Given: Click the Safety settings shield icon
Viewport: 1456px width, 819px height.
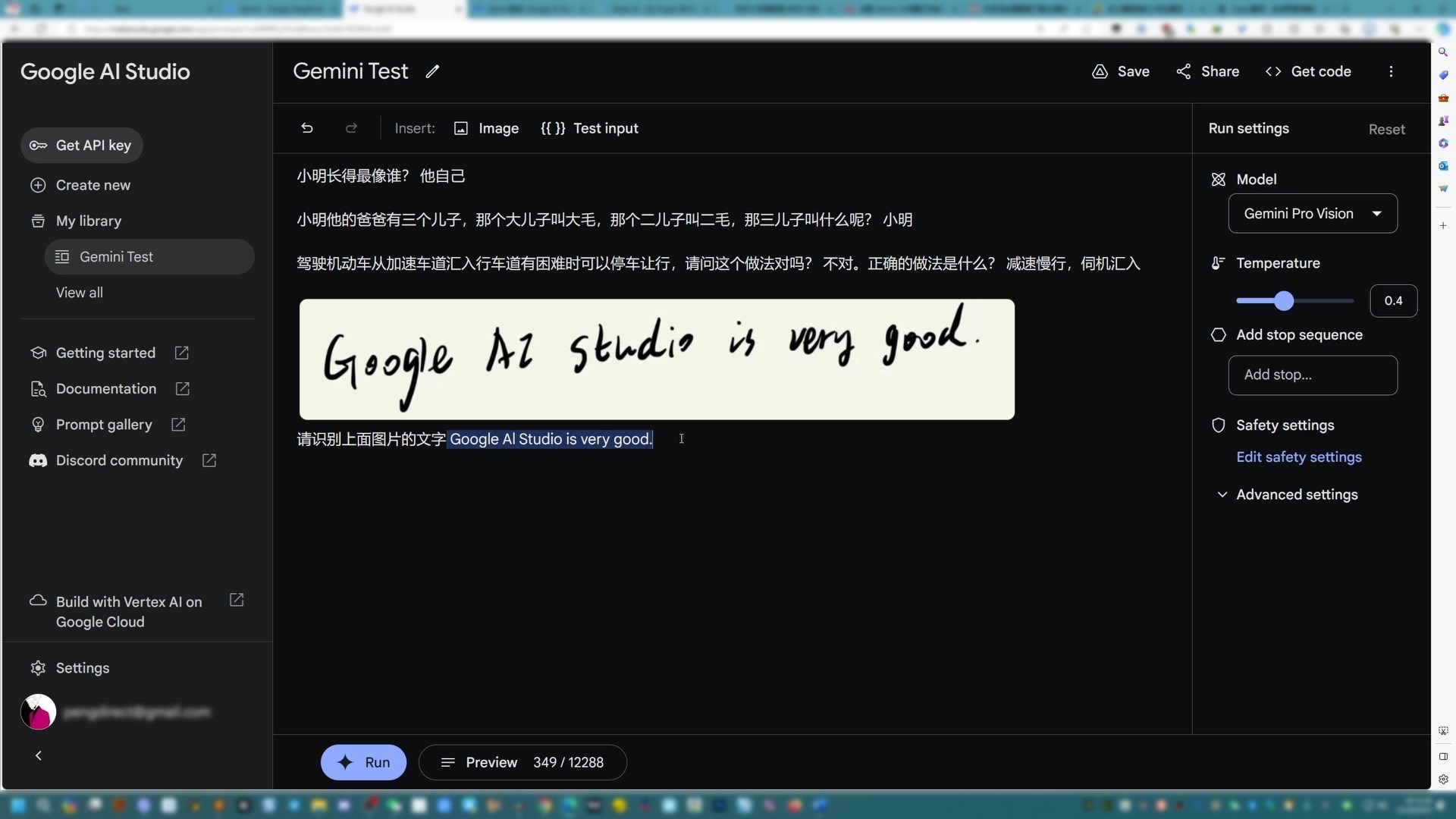Looking at the screenshot, I should [x=1219, y=425].
